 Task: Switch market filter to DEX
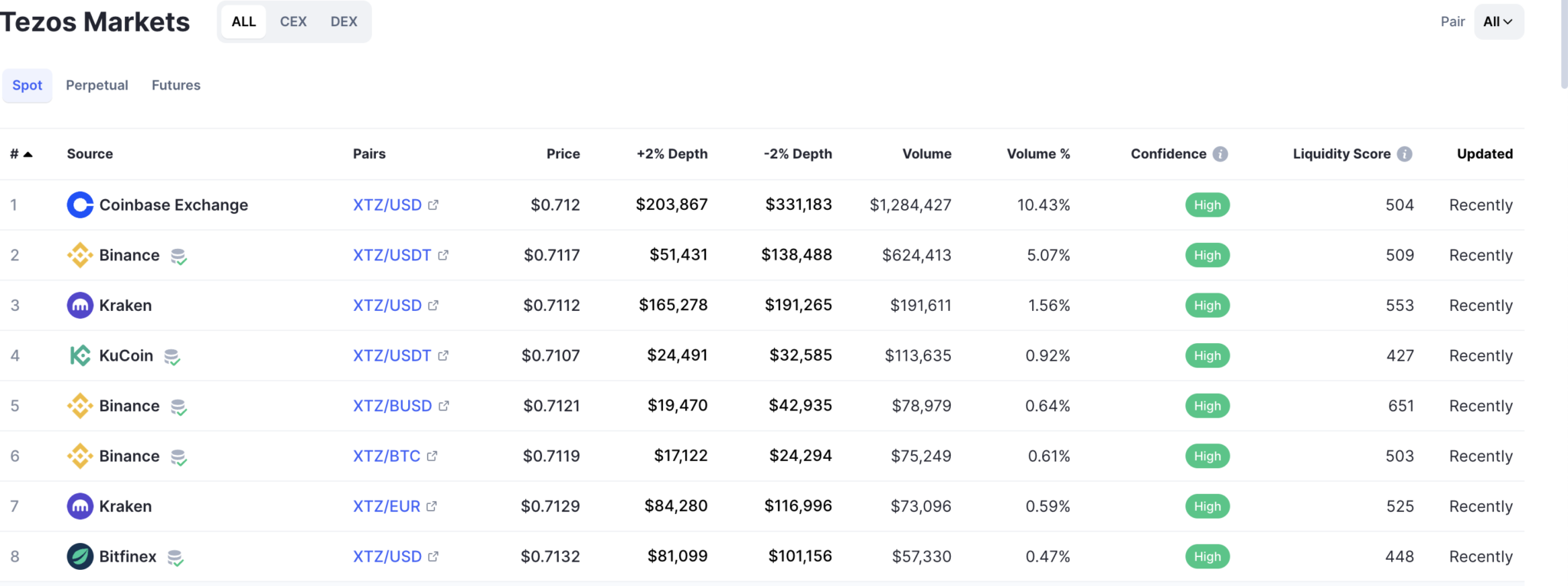344,21
